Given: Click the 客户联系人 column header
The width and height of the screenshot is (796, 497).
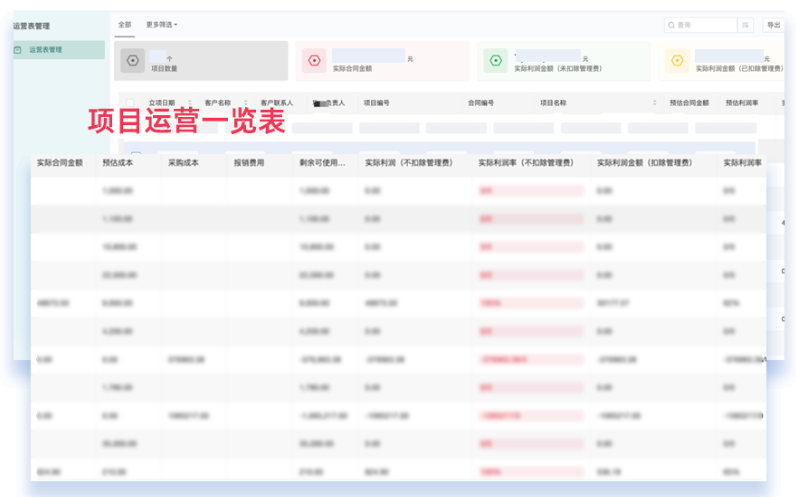Looking at the screenshot, I should click(x=277, y=103).
